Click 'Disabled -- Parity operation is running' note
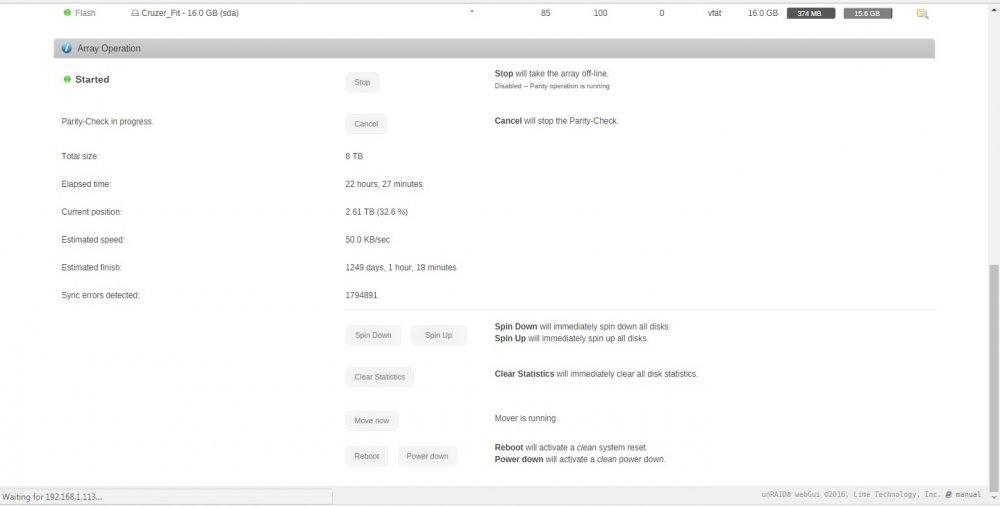This screenshot has height=506, width=1000. (x=552, y=86)
